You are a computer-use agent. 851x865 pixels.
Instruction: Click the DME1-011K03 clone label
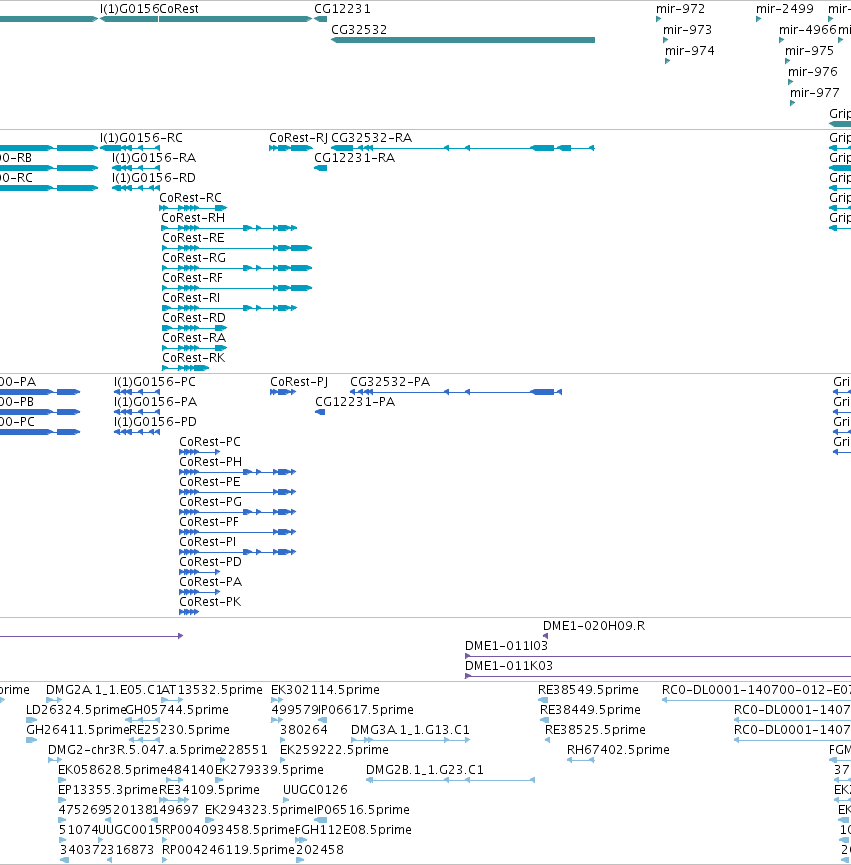pyautogui.click(x=509, y=665)
